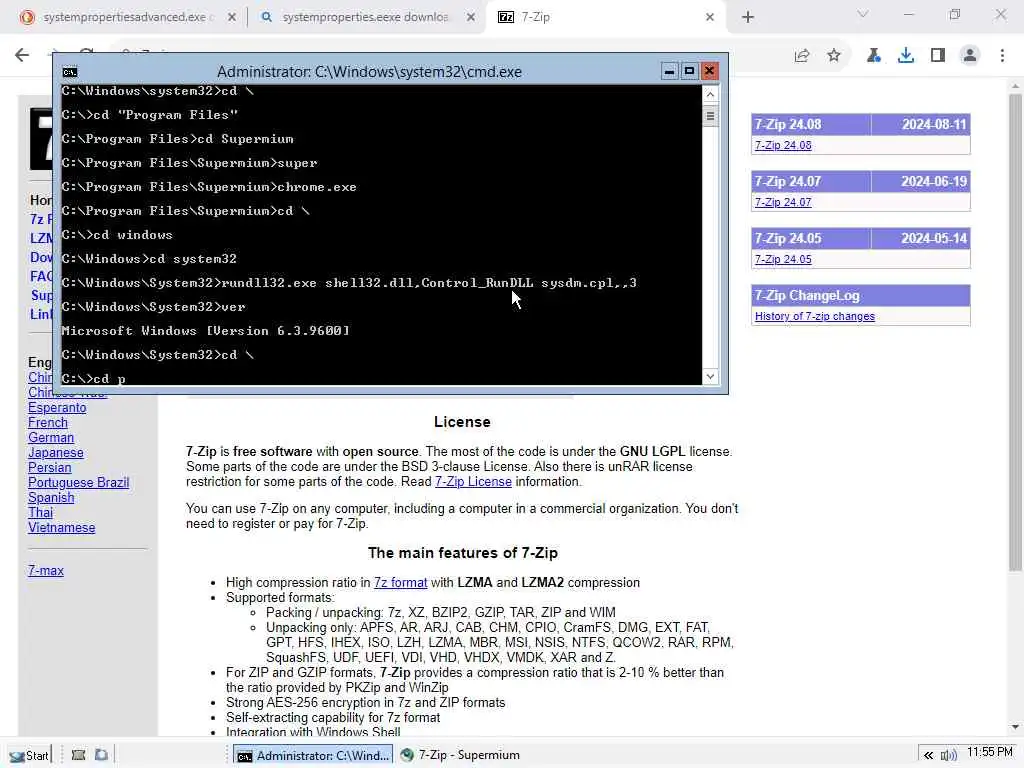The width and height of the screenshot is (1024, 768).
Task: Close the systemproperties.eexe download tab
Action: 471,17
